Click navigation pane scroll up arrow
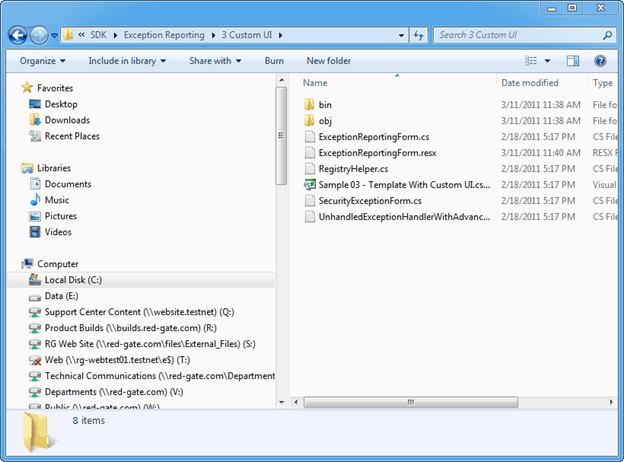This screenshot has height=462, width=624. click(x=281, y=80)
